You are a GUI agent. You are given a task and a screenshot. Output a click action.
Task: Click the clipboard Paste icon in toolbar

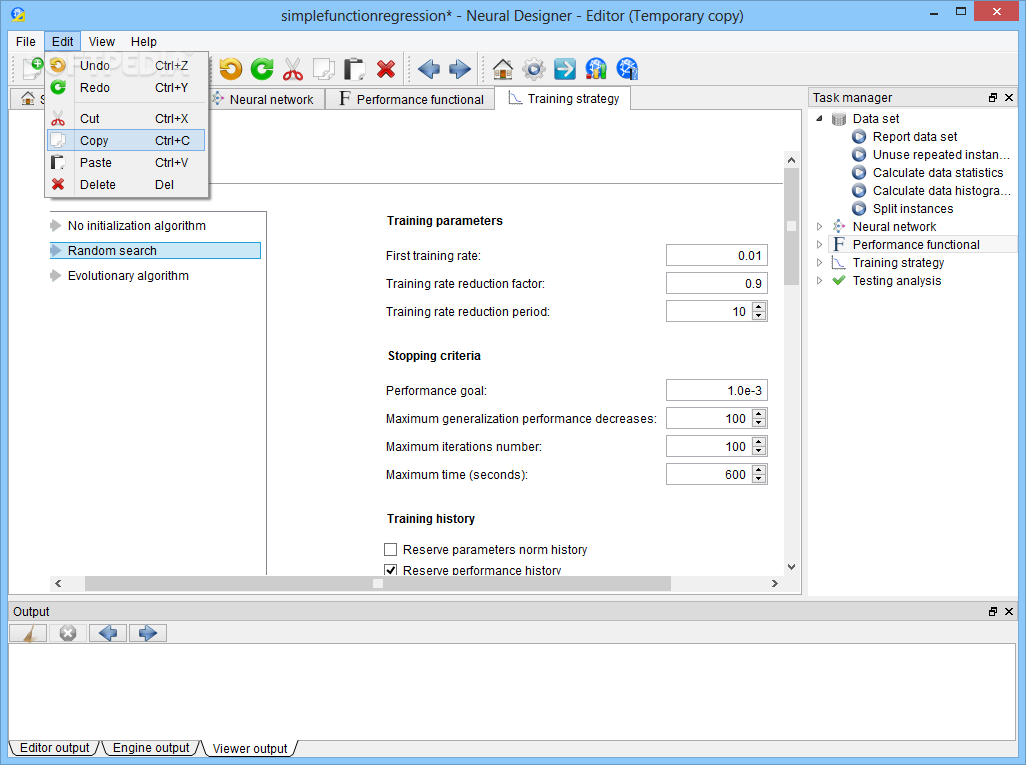pos(355,69)
